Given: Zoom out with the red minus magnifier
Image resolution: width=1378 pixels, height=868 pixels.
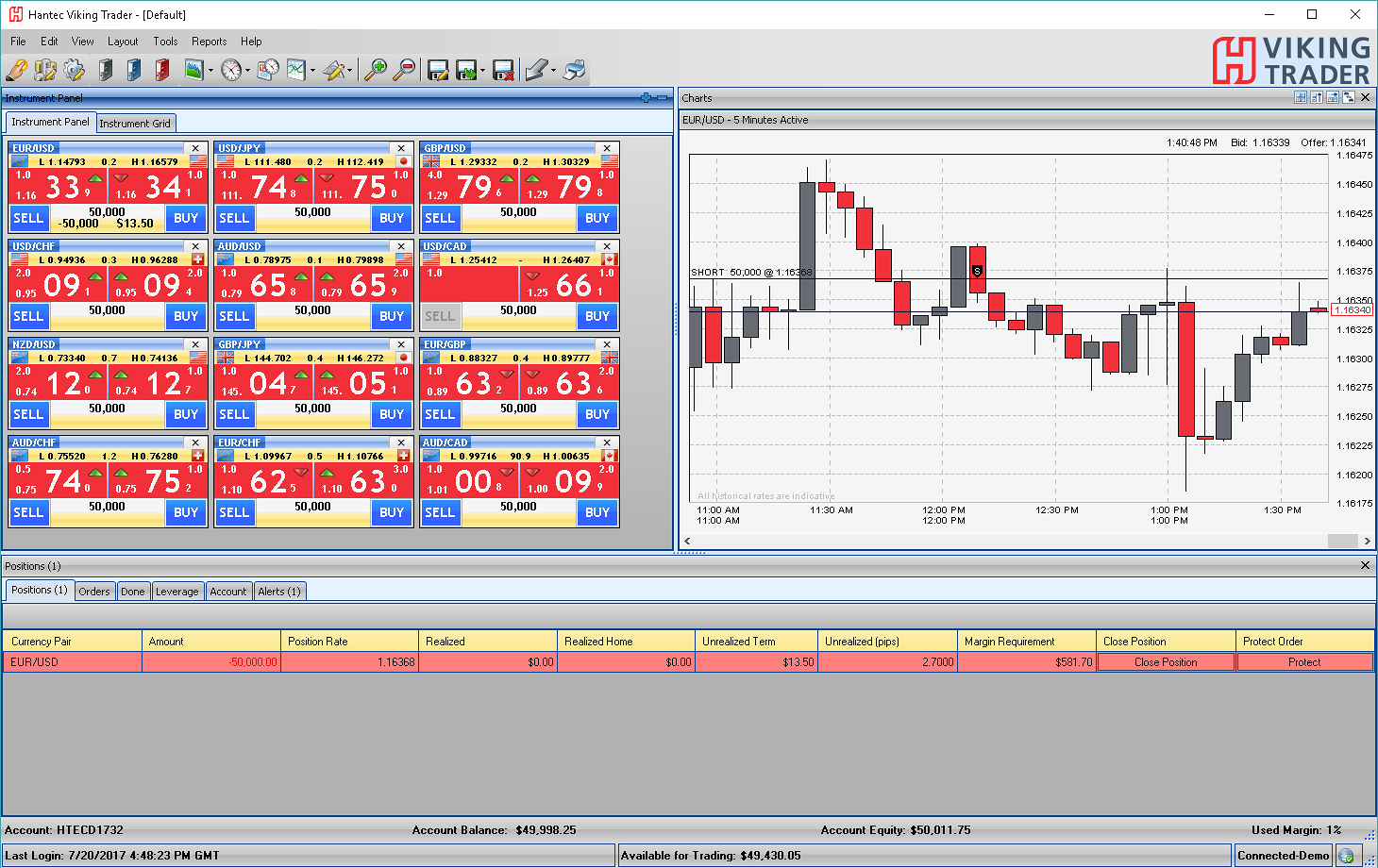Looking at the screenshot, I should click(x=404, y=70).
